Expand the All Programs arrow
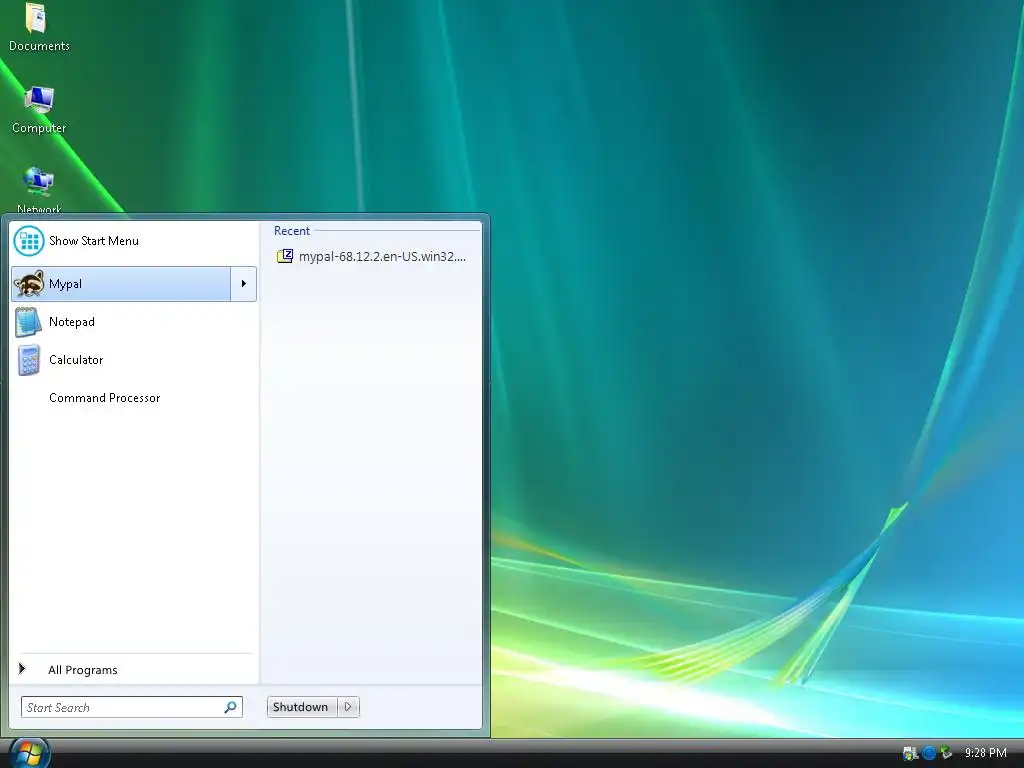 (22, 669)
